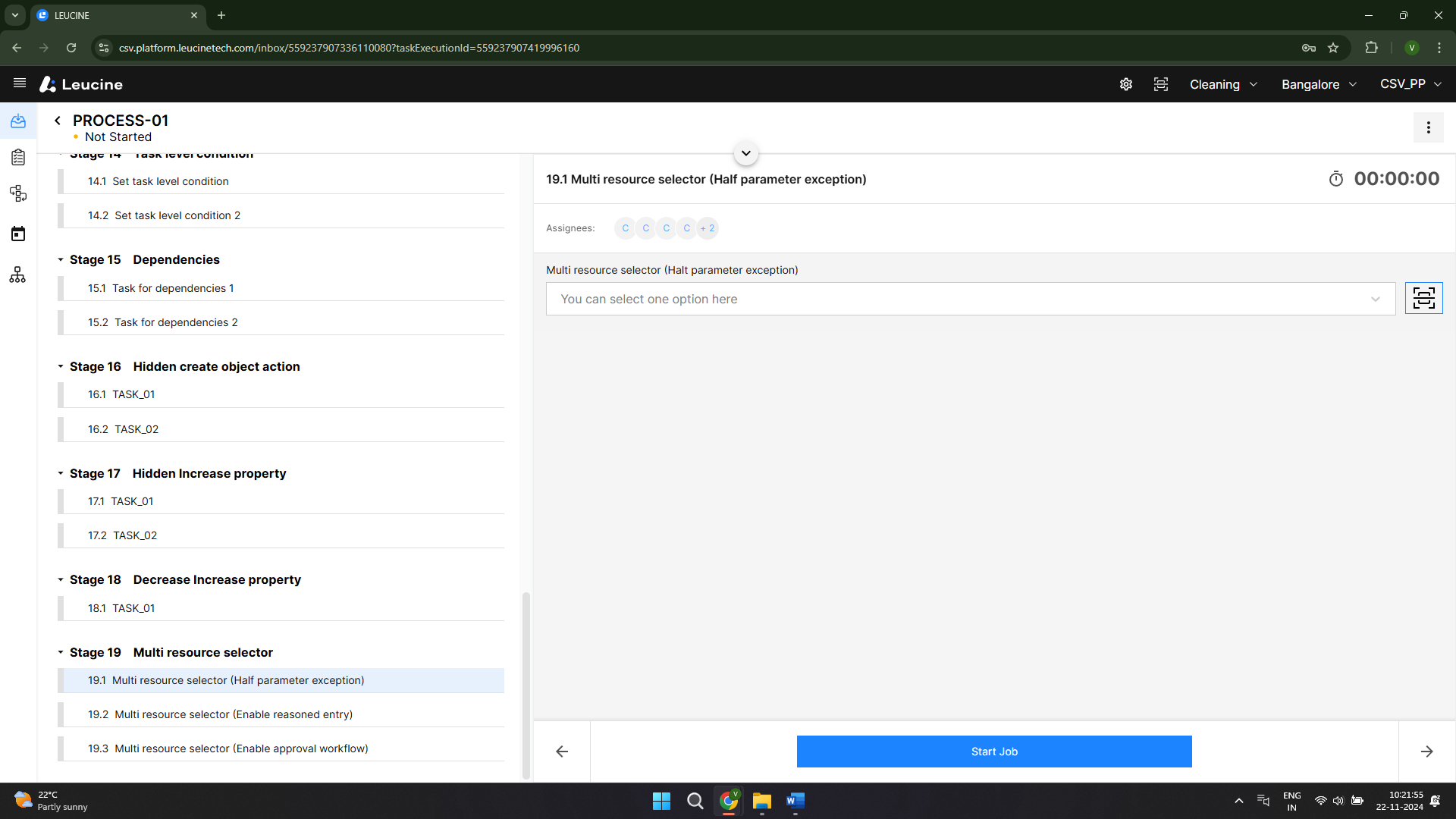Open the multi resource selector dropdown
Viewport: 1456px width, 819px height.
970,299
